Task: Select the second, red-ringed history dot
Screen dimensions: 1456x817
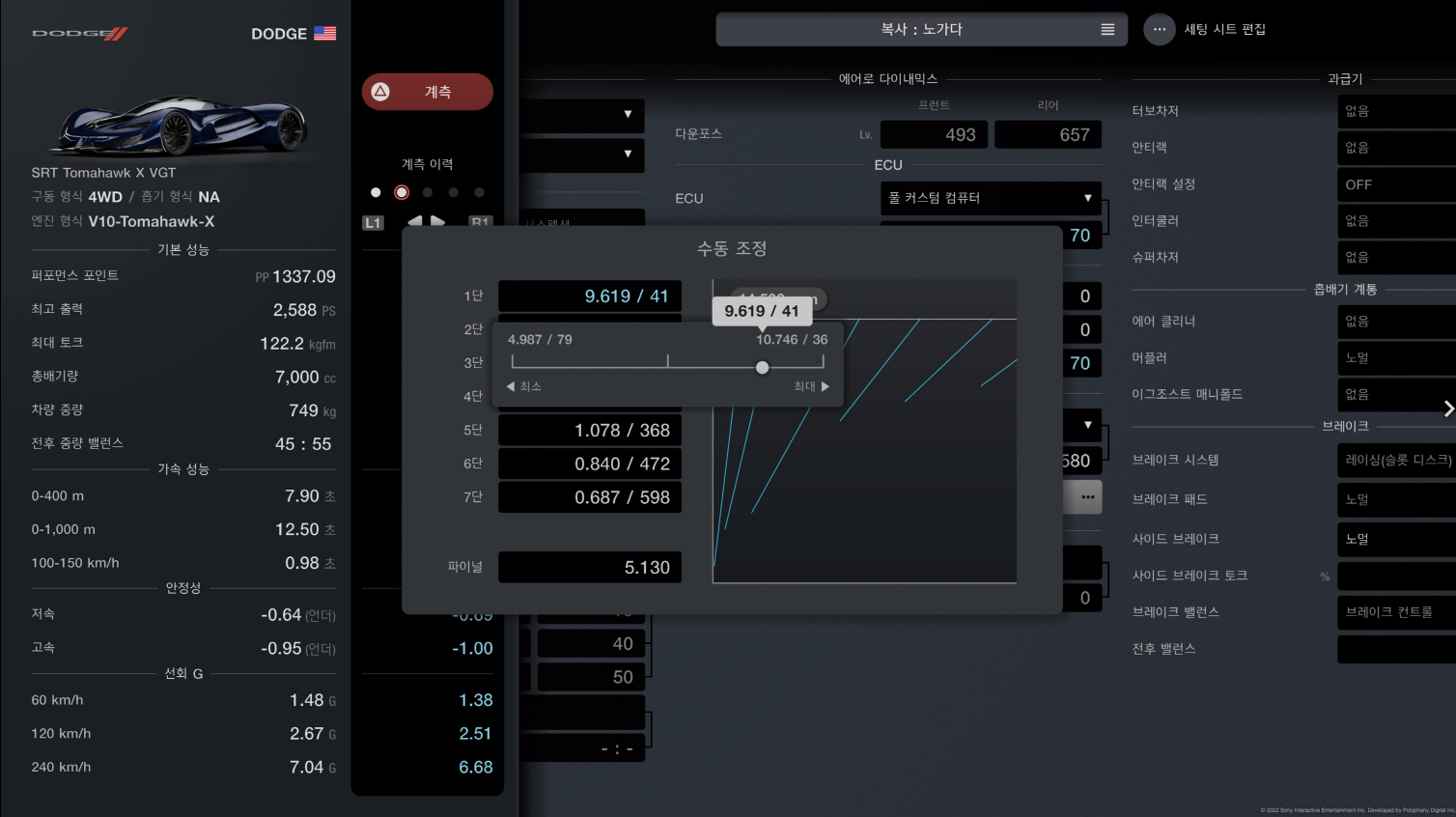Action: click(402, 192)
